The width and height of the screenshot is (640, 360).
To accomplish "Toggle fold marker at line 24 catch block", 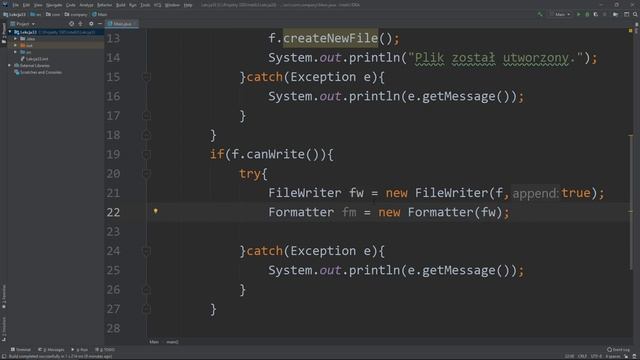I will click(x=146, y=251).
